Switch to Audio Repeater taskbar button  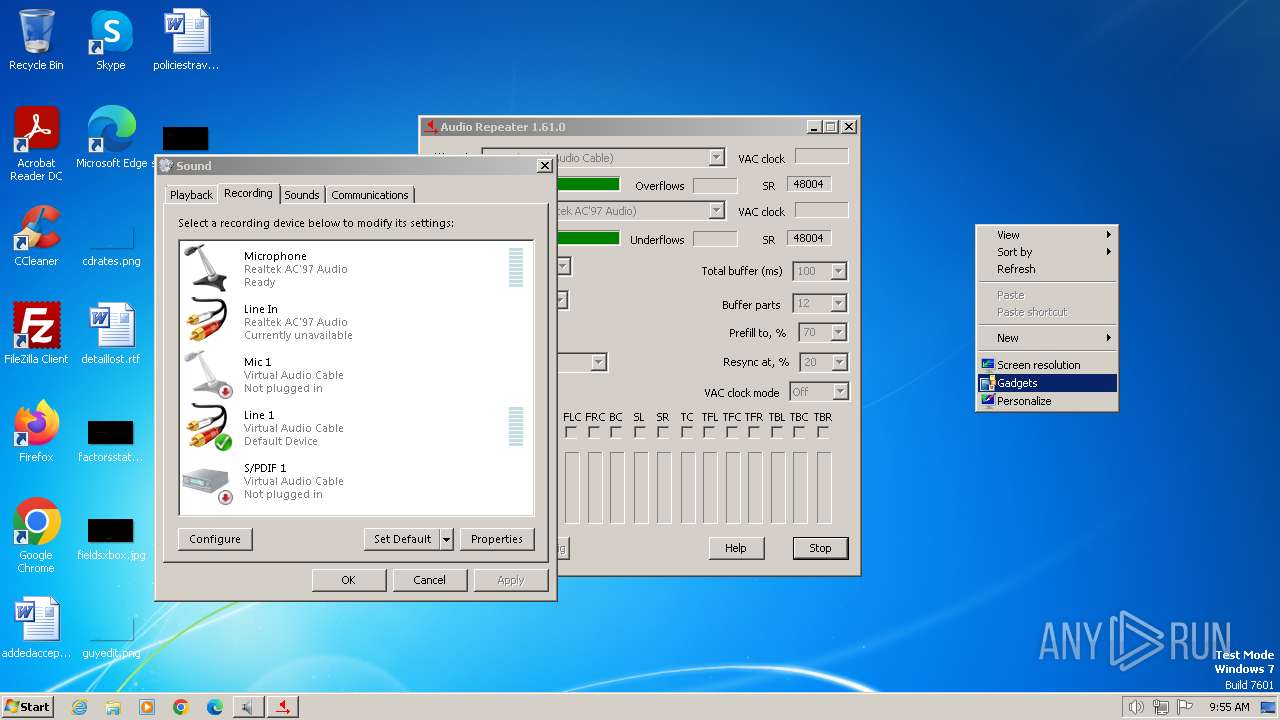[283, 707]
